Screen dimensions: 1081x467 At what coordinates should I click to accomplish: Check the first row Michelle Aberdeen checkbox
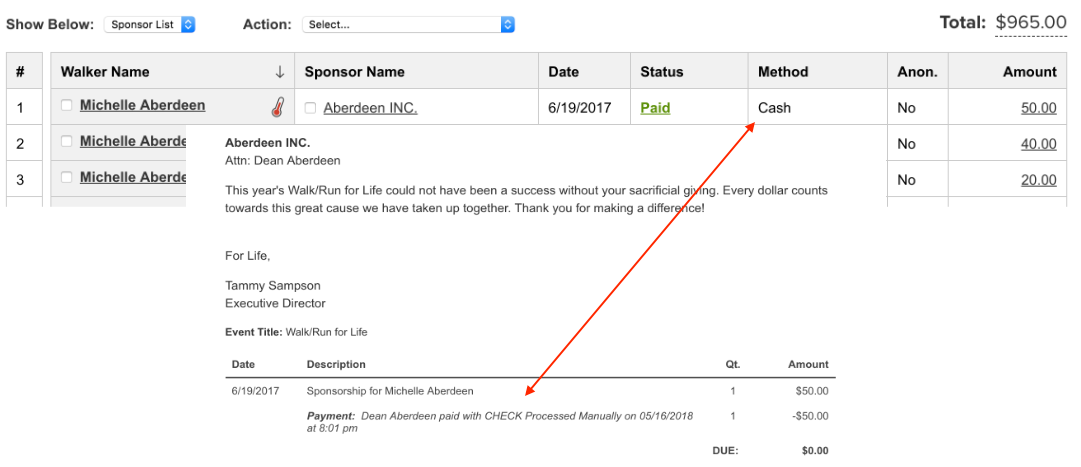66,105
